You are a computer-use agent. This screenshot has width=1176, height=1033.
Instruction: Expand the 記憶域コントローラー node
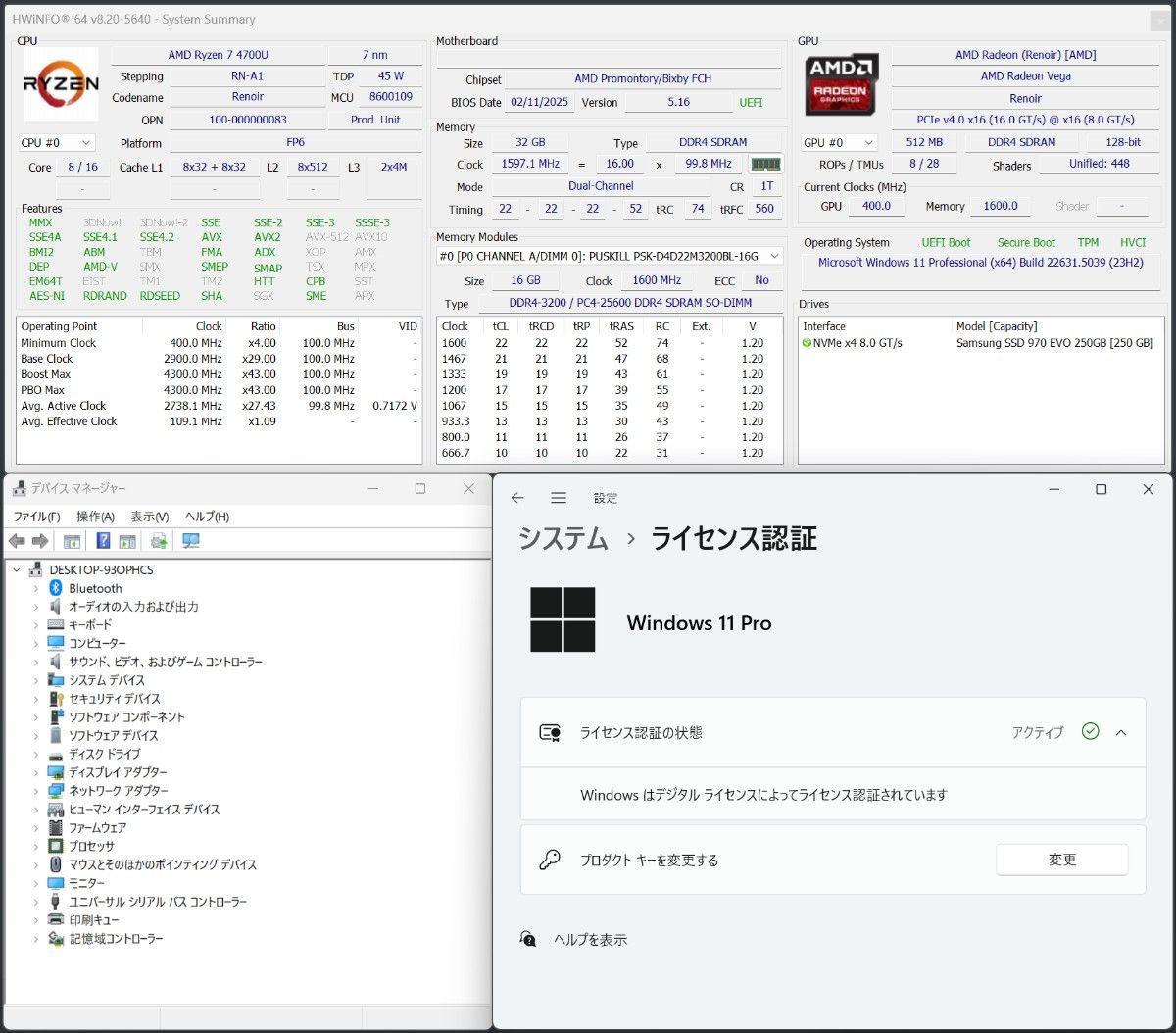coord(36,939)
